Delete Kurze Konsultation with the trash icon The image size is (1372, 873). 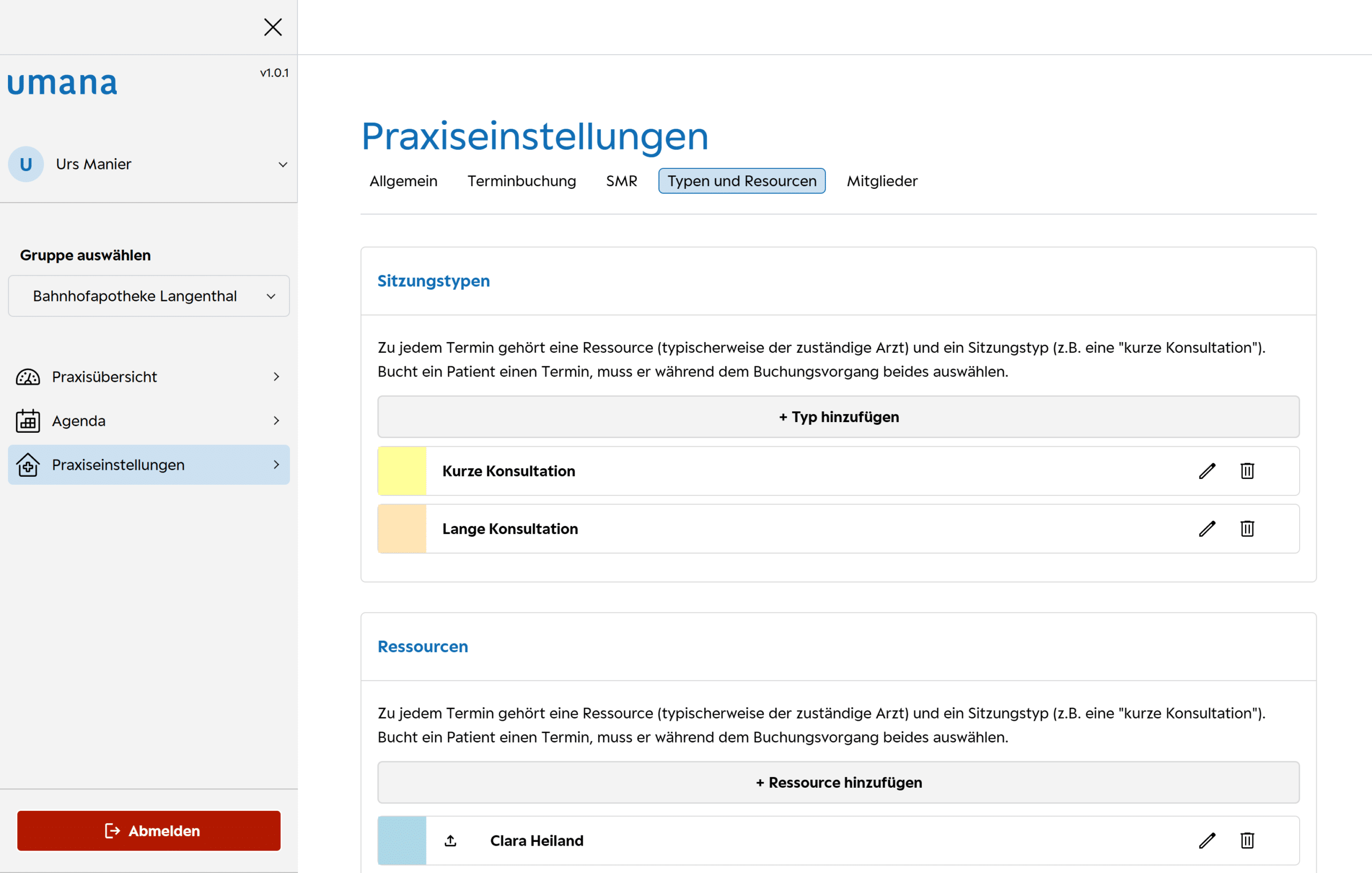click(x=1247, y=471)
